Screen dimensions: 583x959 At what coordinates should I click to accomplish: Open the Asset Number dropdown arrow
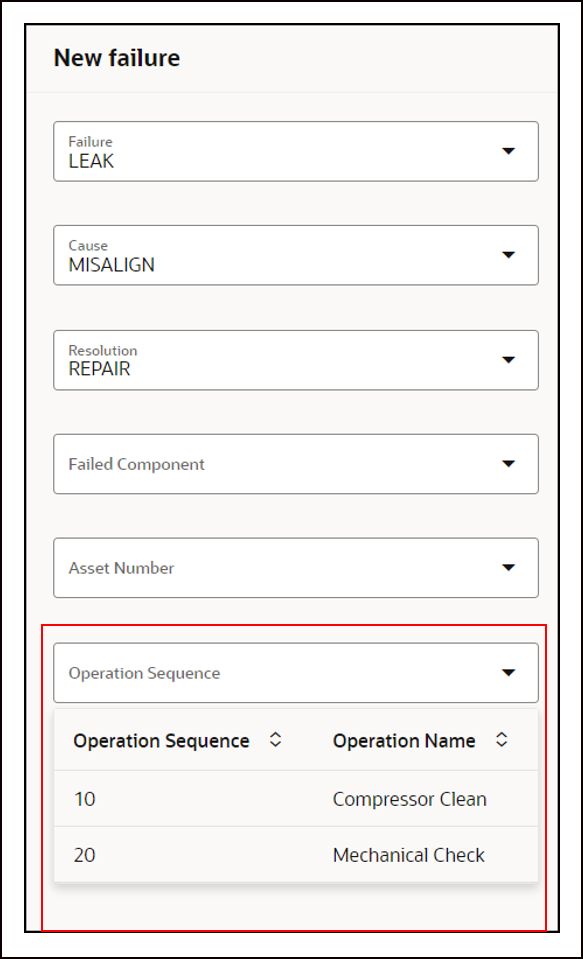click(x=508, y=568)
